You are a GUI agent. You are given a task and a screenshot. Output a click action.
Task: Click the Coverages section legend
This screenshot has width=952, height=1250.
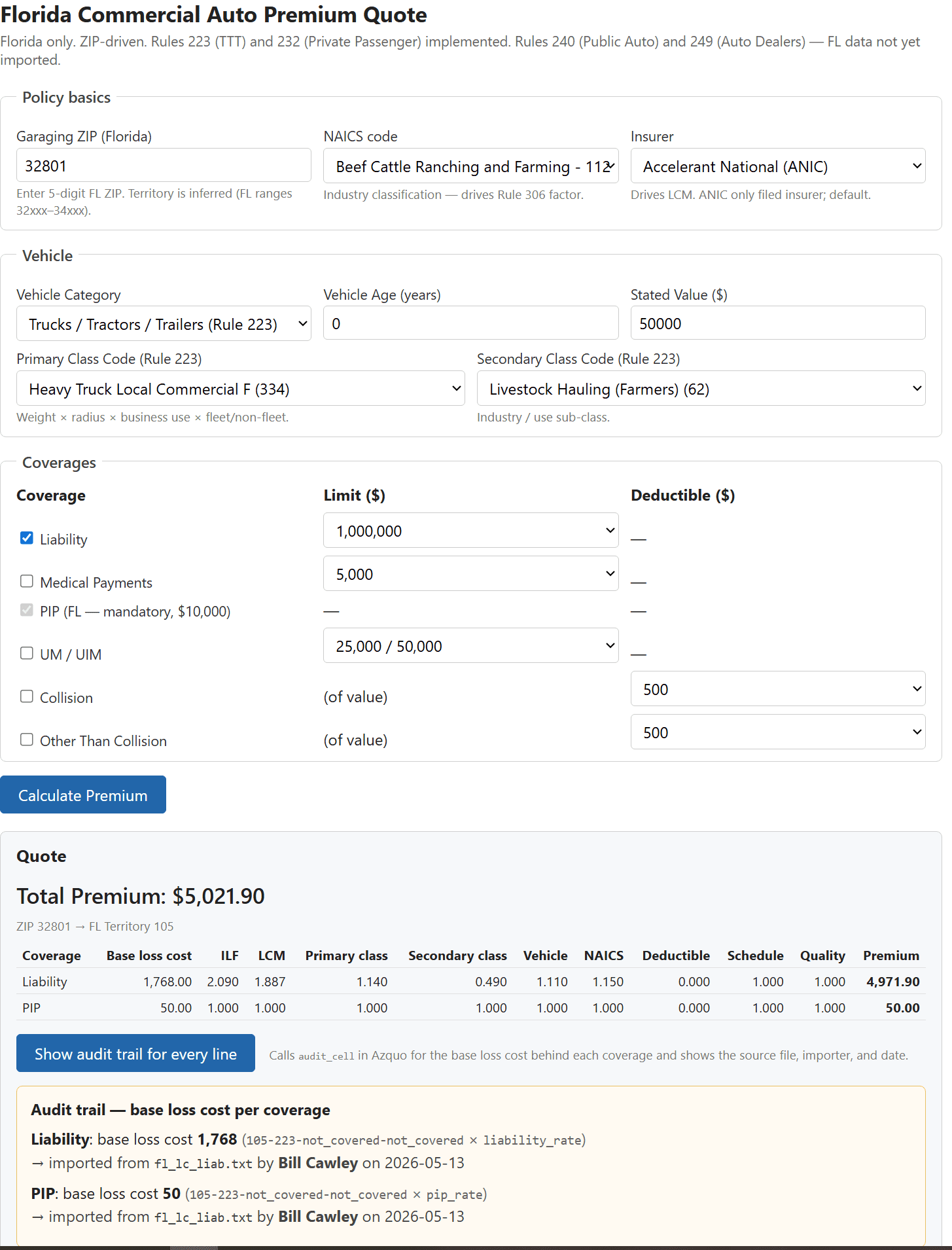(59, 463)
